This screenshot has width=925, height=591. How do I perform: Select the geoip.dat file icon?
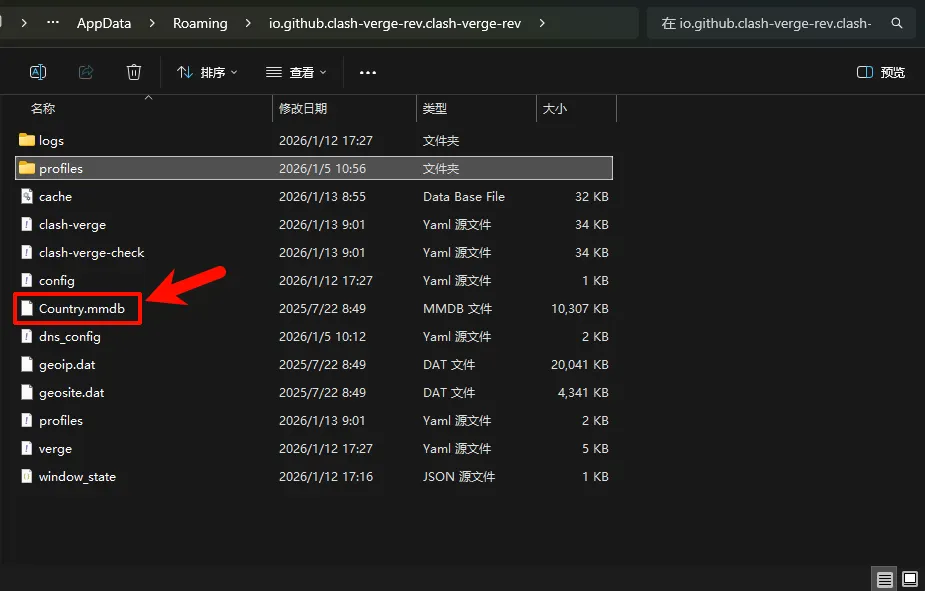(27, 364)
